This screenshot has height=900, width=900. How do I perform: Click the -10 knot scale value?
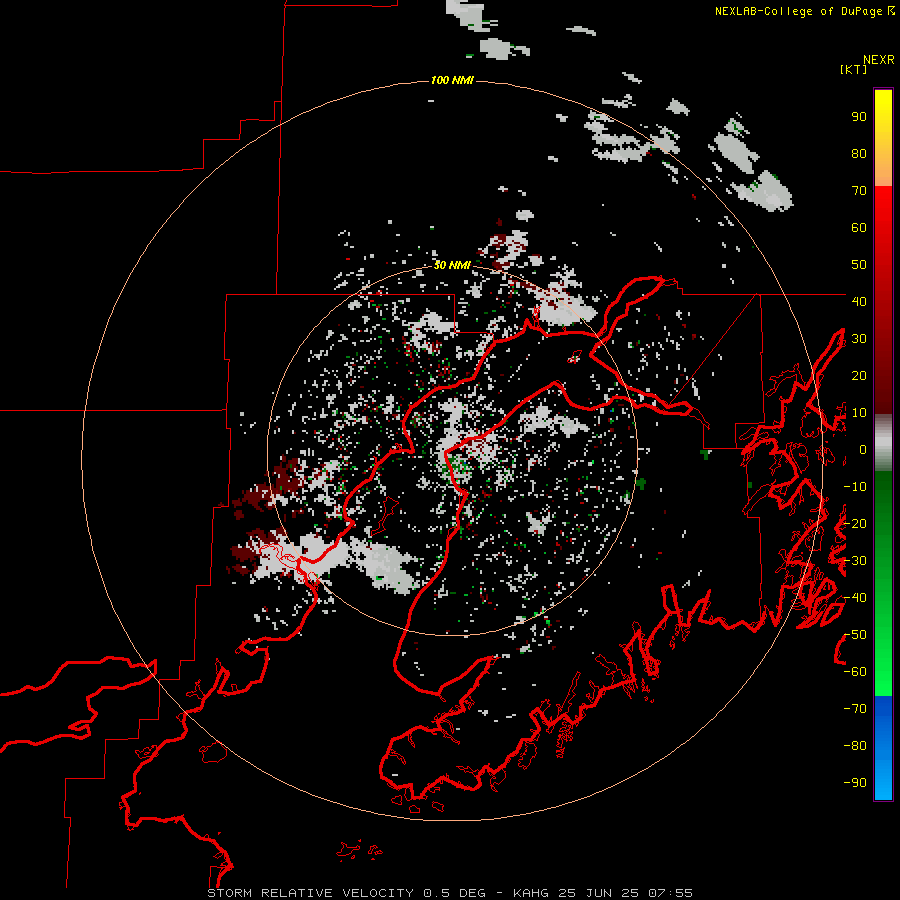click(x=855, y=487)
